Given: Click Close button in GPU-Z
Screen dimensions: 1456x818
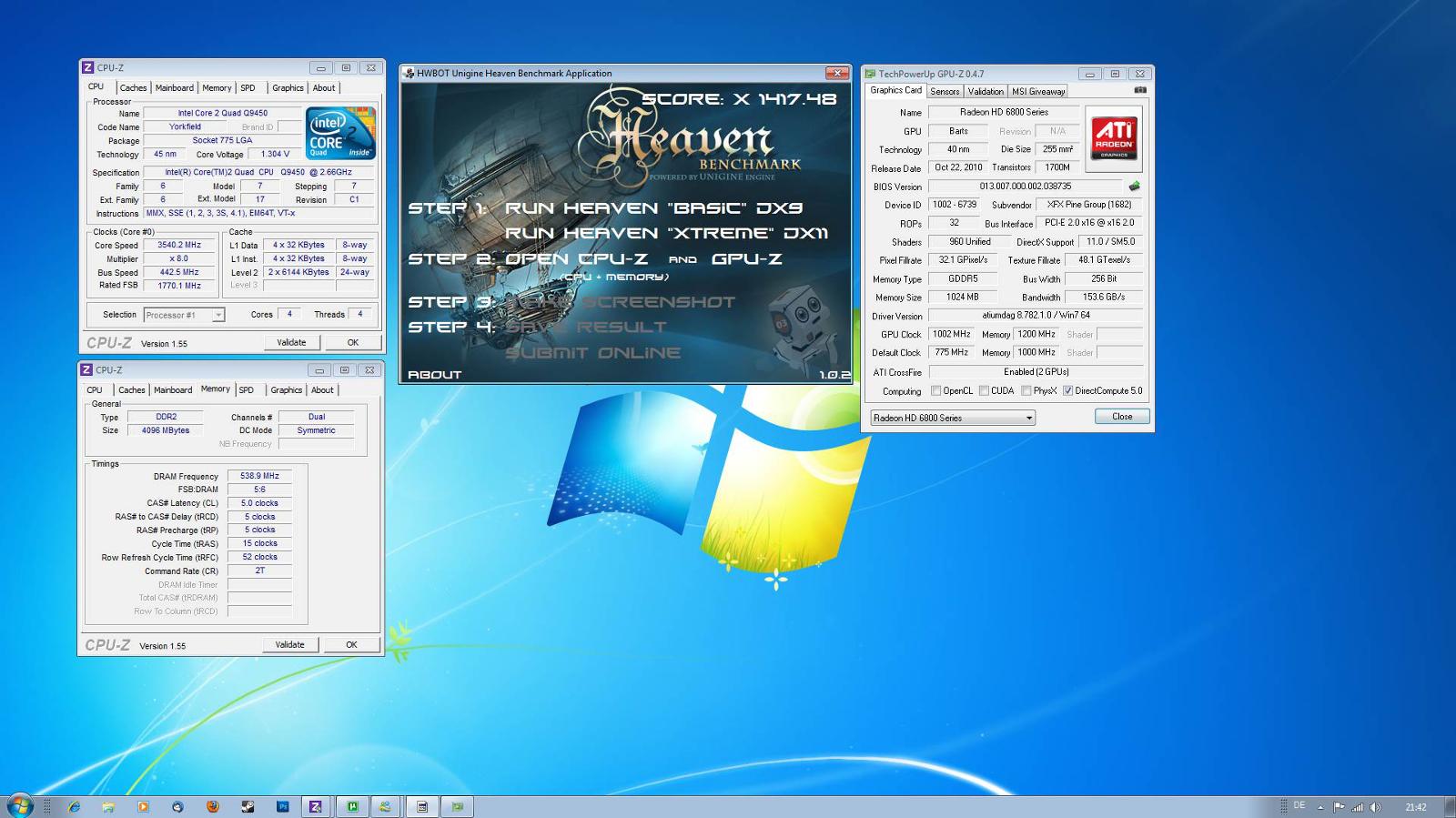Looking at the screenshot, I should 1122,417.
